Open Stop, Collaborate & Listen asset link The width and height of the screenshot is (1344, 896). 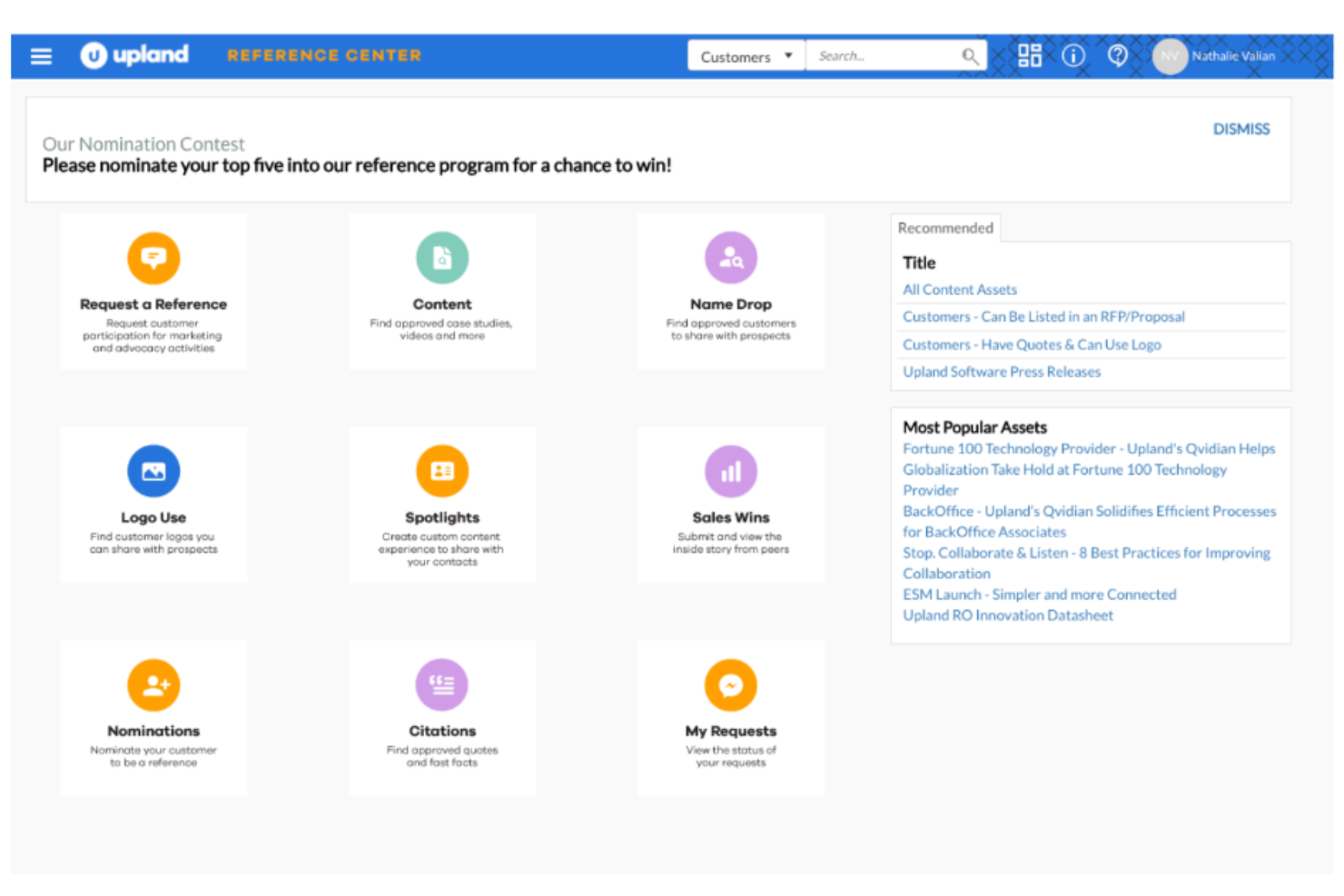(x=1086, y=563)
